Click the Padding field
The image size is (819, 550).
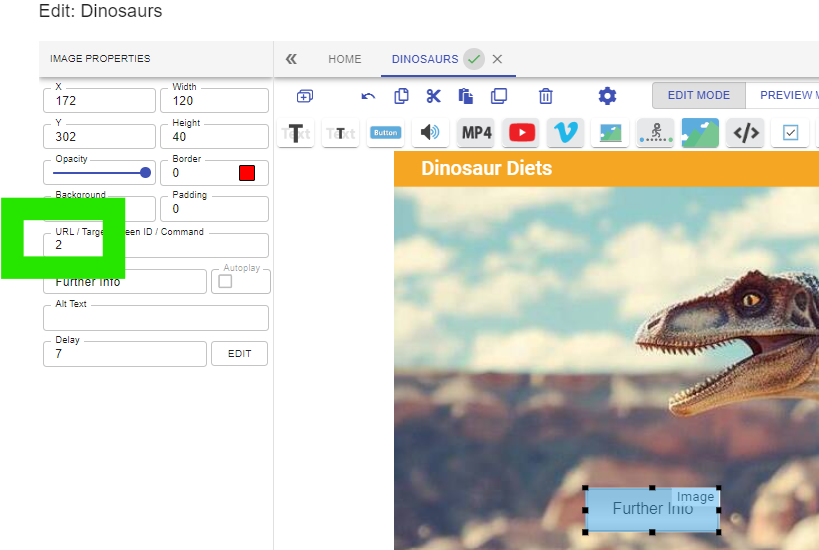(x=214, y=209)
